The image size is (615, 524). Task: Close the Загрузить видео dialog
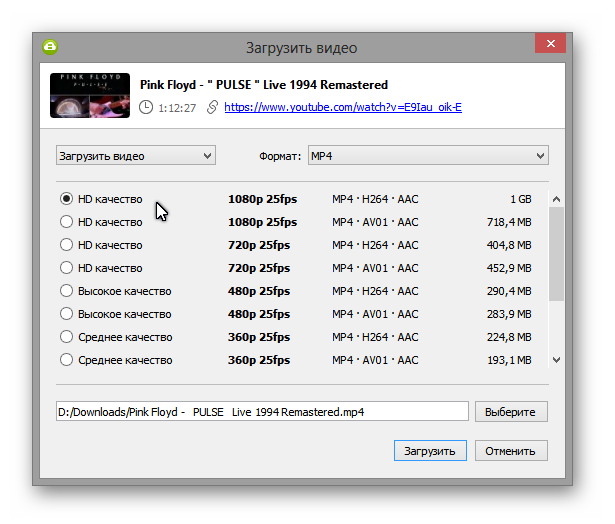click(550, 43)
